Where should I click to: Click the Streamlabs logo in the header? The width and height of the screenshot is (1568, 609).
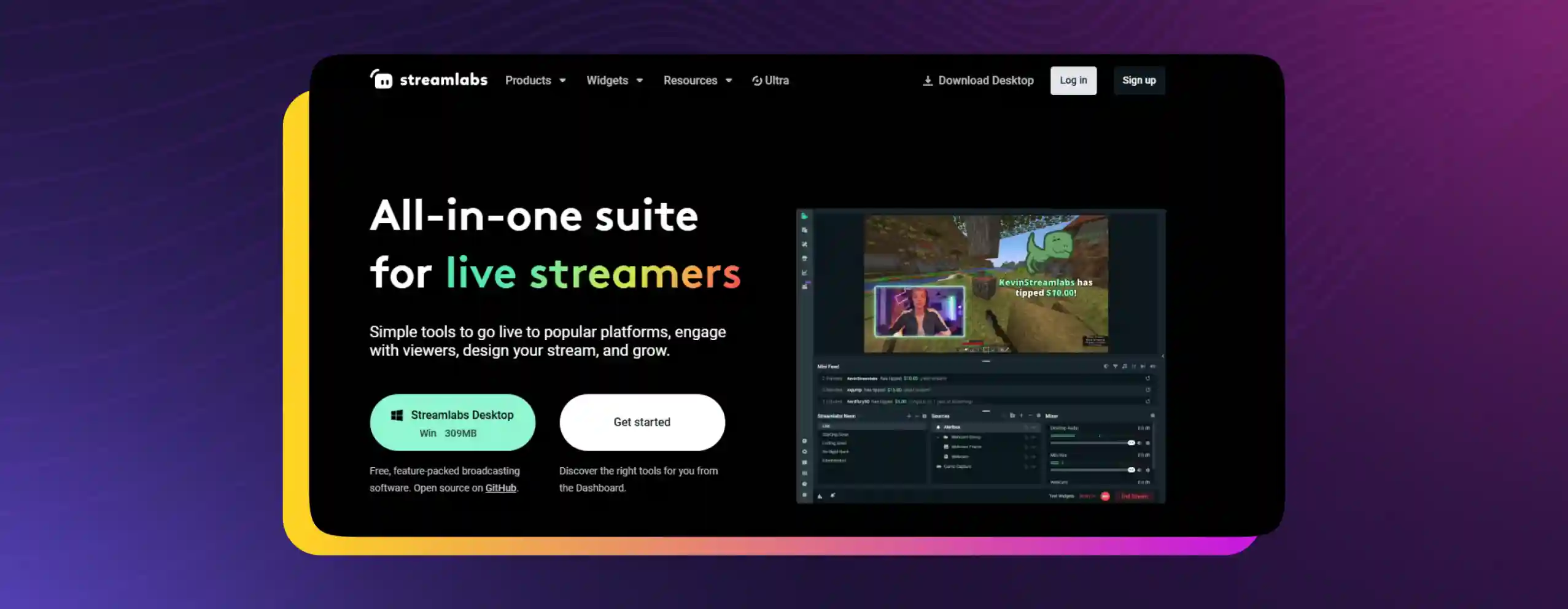429,80
